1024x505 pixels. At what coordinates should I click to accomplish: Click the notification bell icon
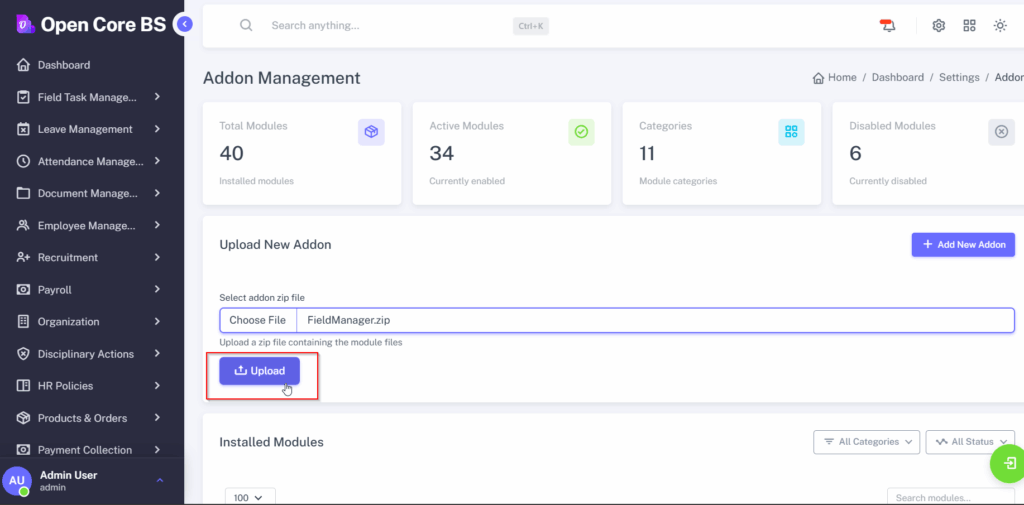click(888, 26)
